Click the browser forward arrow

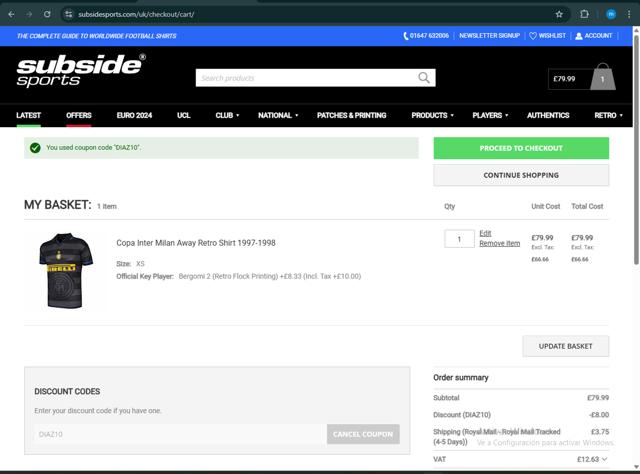29,14
